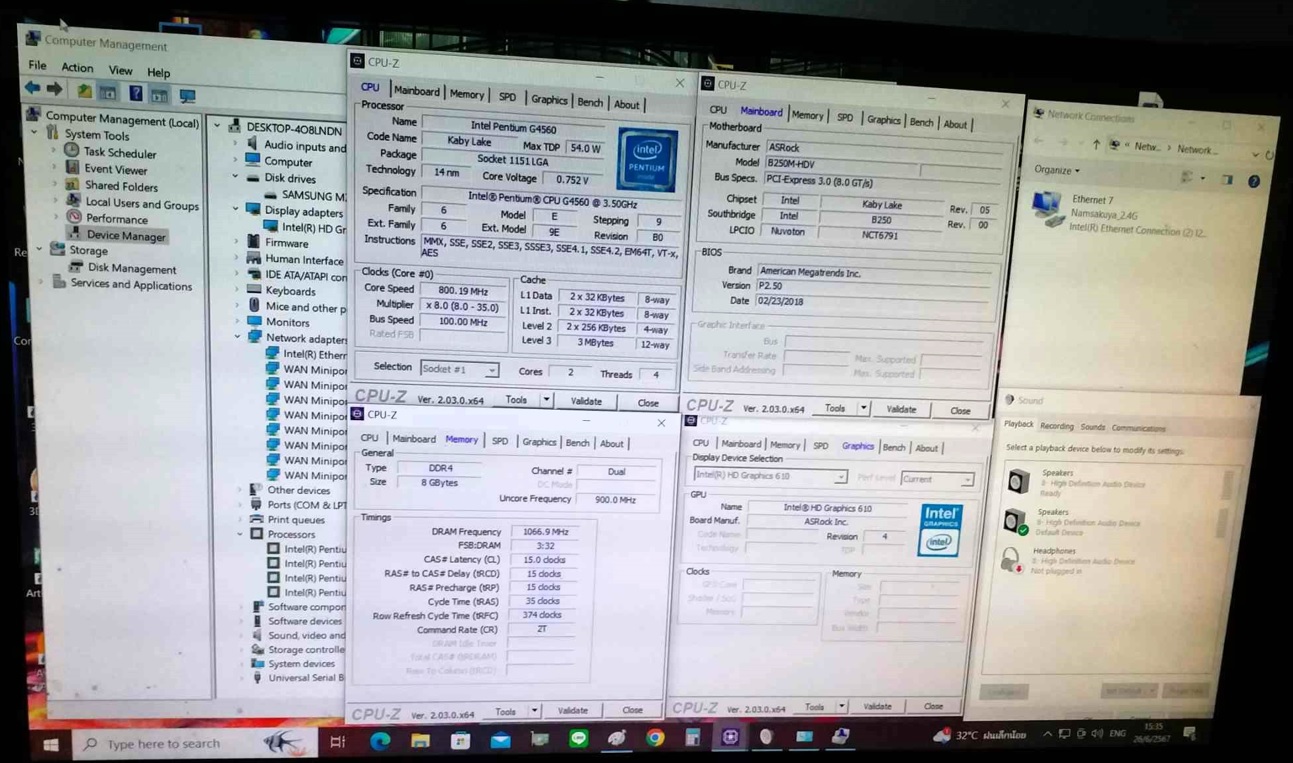Open the Help menu in Computer Management

click(x=158, y=72)
